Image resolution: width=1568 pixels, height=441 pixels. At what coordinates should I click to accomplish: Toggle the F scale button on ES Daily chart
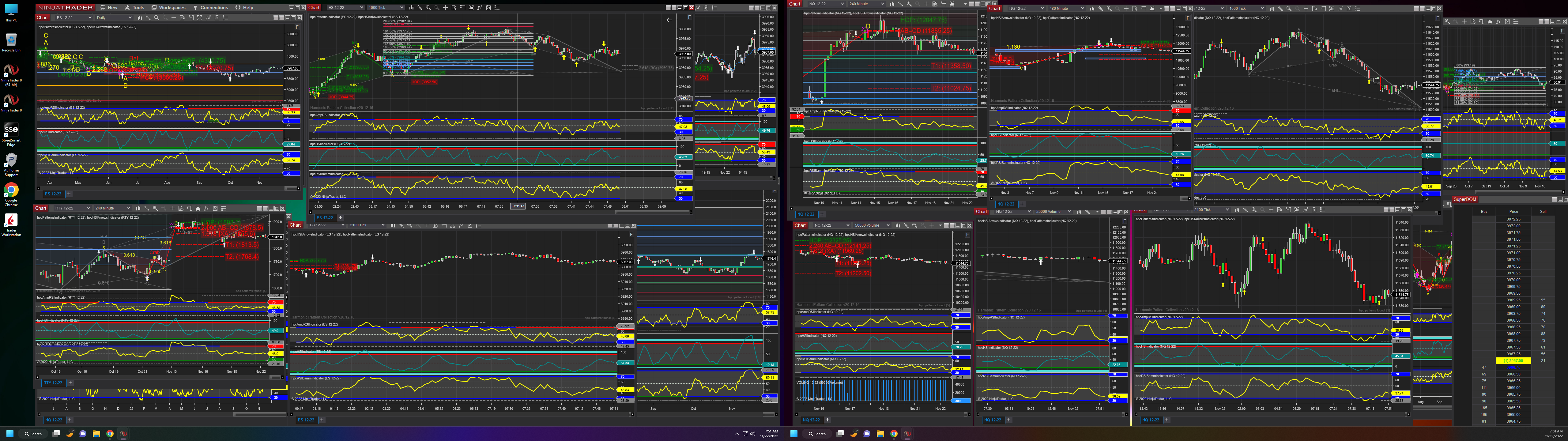[x=297, y=28]
